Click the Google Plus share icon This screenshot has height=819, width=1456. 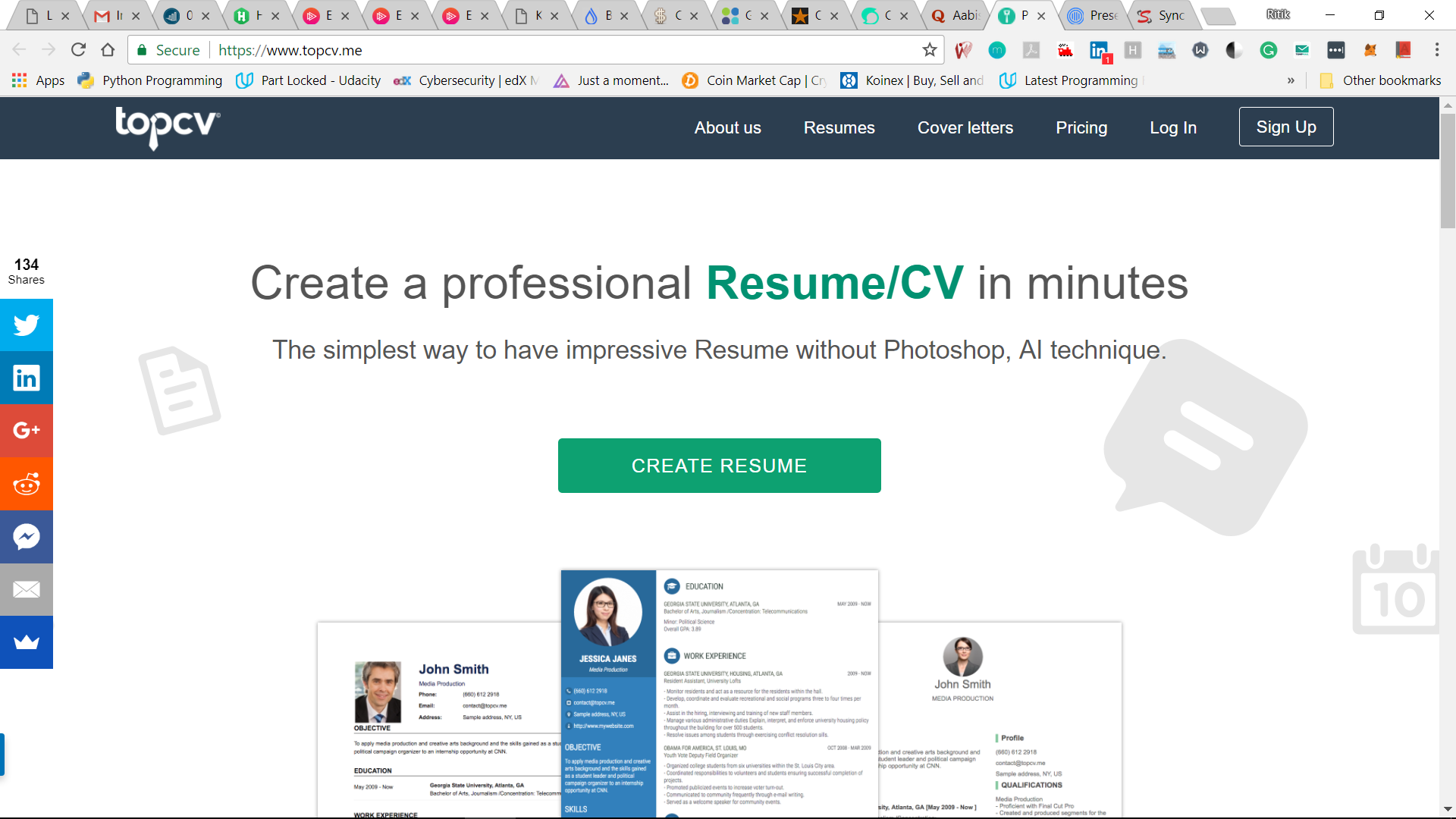click(27, 431)
